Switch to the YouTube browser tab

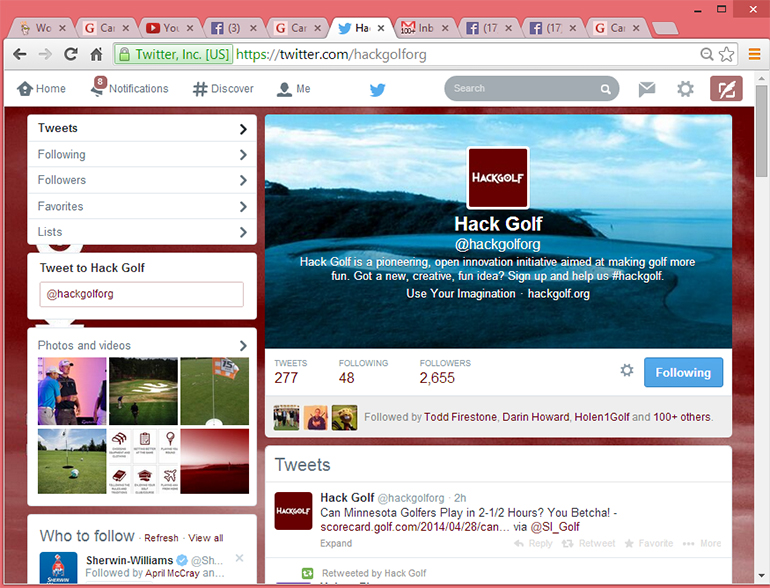[169, 28]
